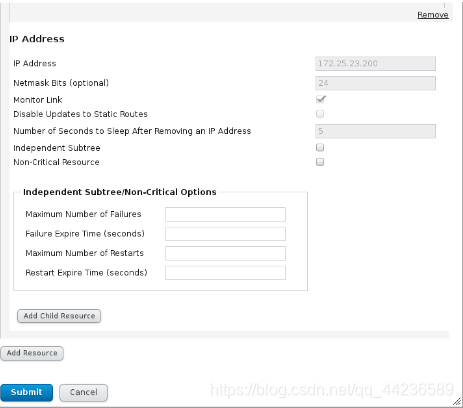The width and height of the screenshot is (463, 408).
Task: Cancel the dialog
Action: (x=83, y=392)
